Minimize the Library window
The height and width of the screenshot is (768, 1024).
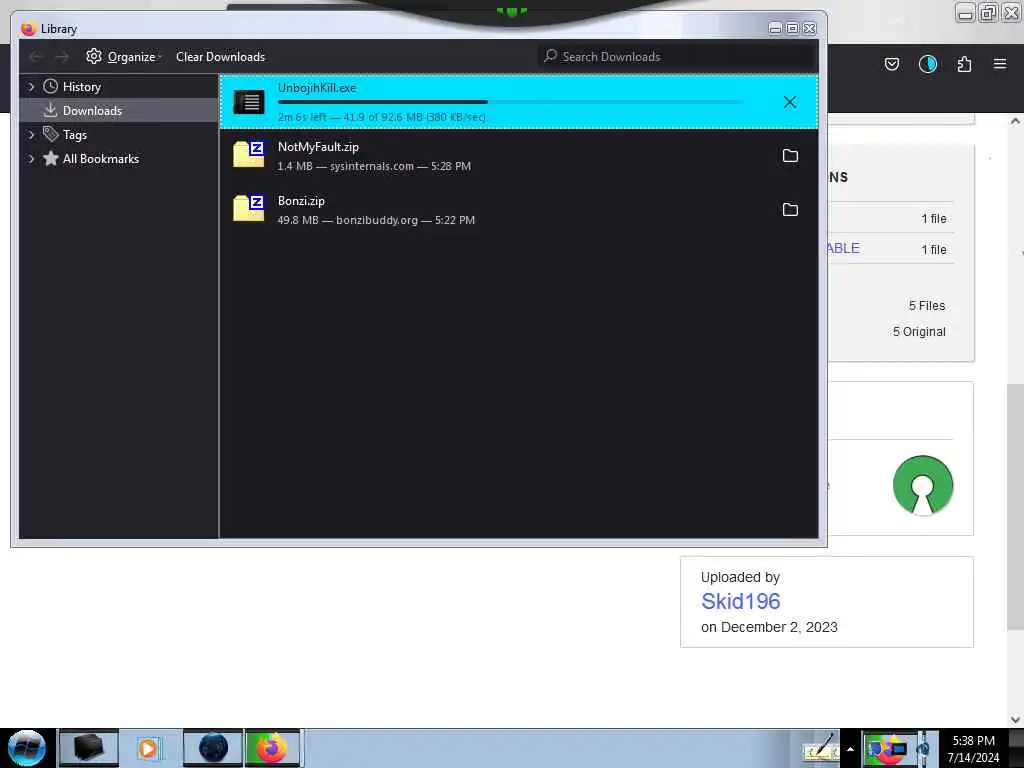[775, 28]
